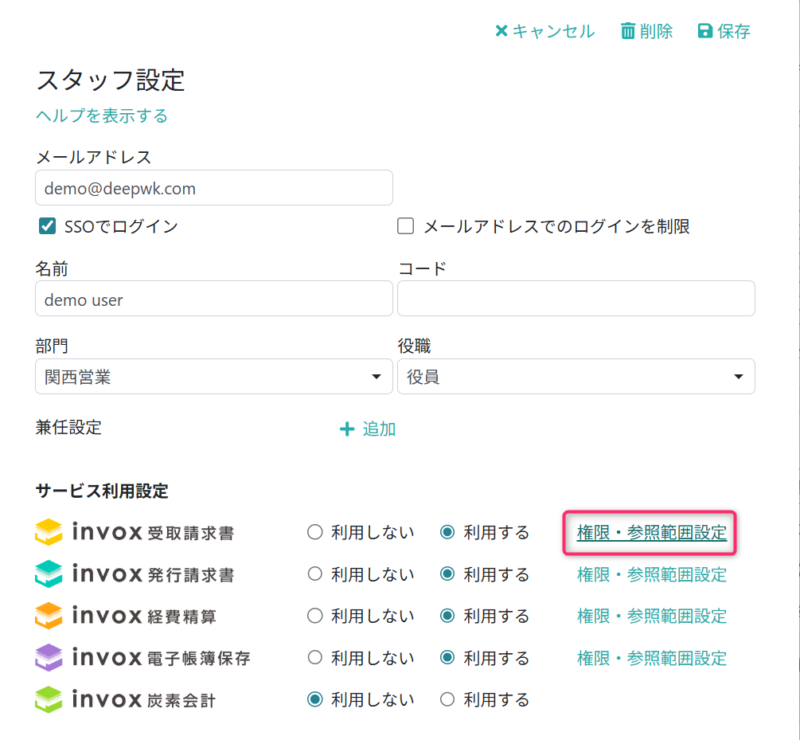
Task: Open the 部門 dropdown showing 関西営業
Action: [x=214, y=376]
